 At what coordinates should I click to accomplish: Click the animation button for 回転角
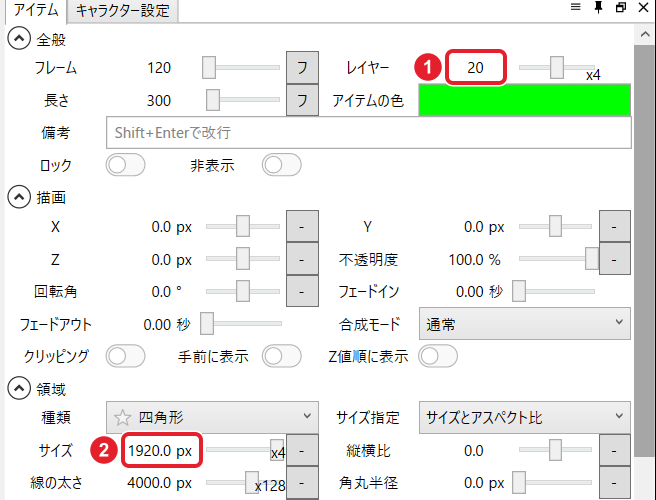[x=302, y=291]
